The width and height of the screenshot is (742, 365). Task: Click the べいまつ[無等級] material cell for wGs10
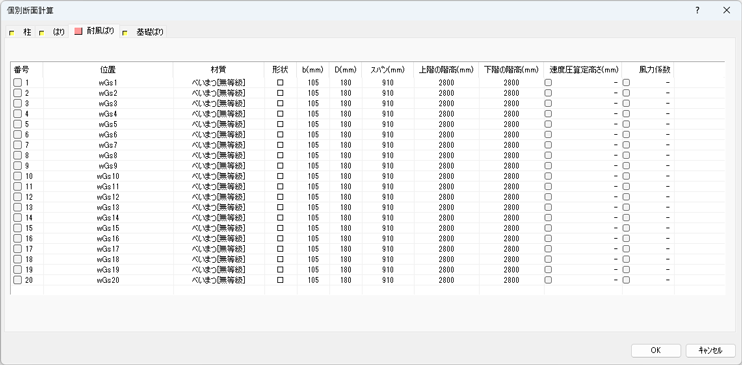pyautogui.click(x=219, y=176)
